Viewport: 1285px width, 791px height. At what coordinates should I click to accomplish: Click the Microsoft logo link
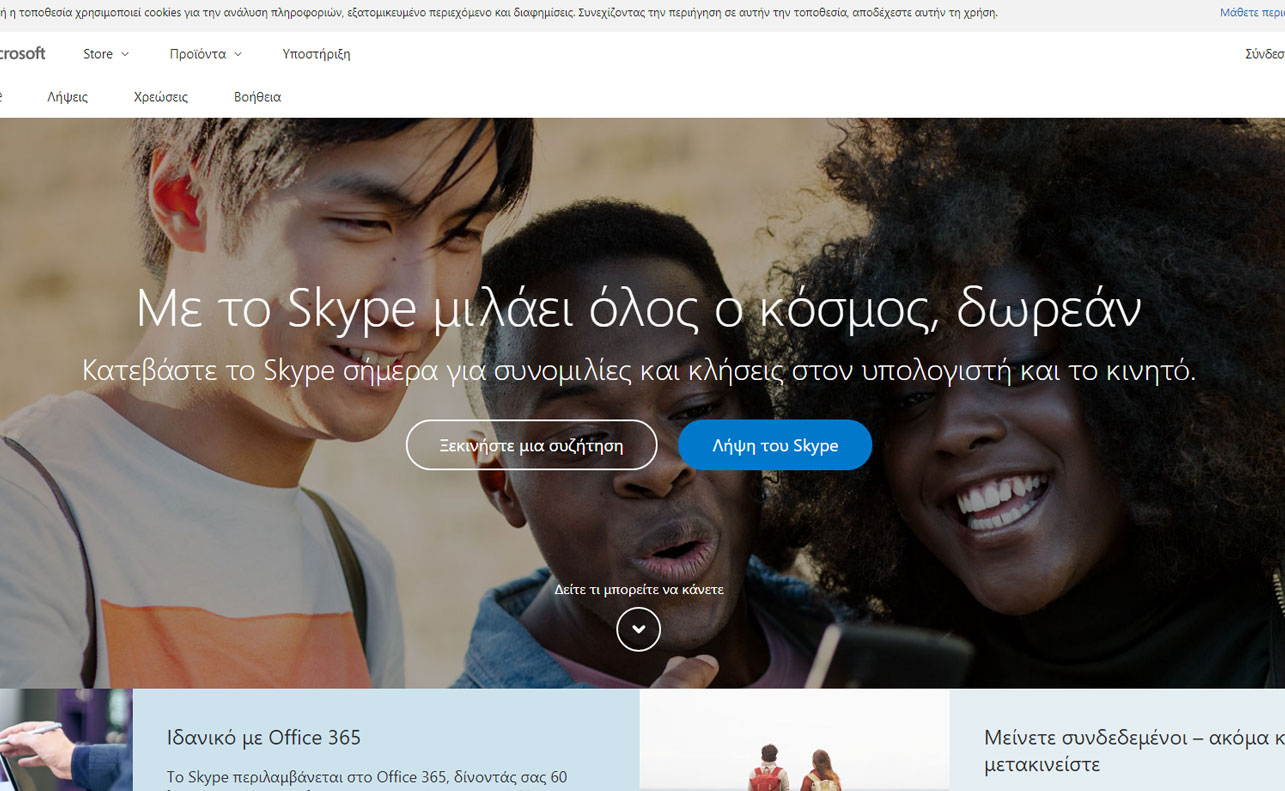coord(22,54)
